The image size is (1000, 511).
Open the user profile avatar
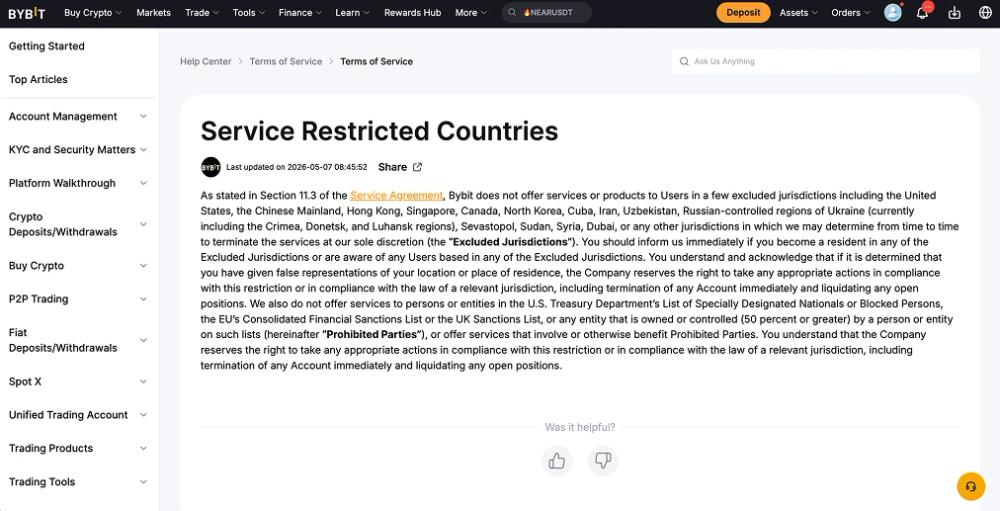[893, 13]
